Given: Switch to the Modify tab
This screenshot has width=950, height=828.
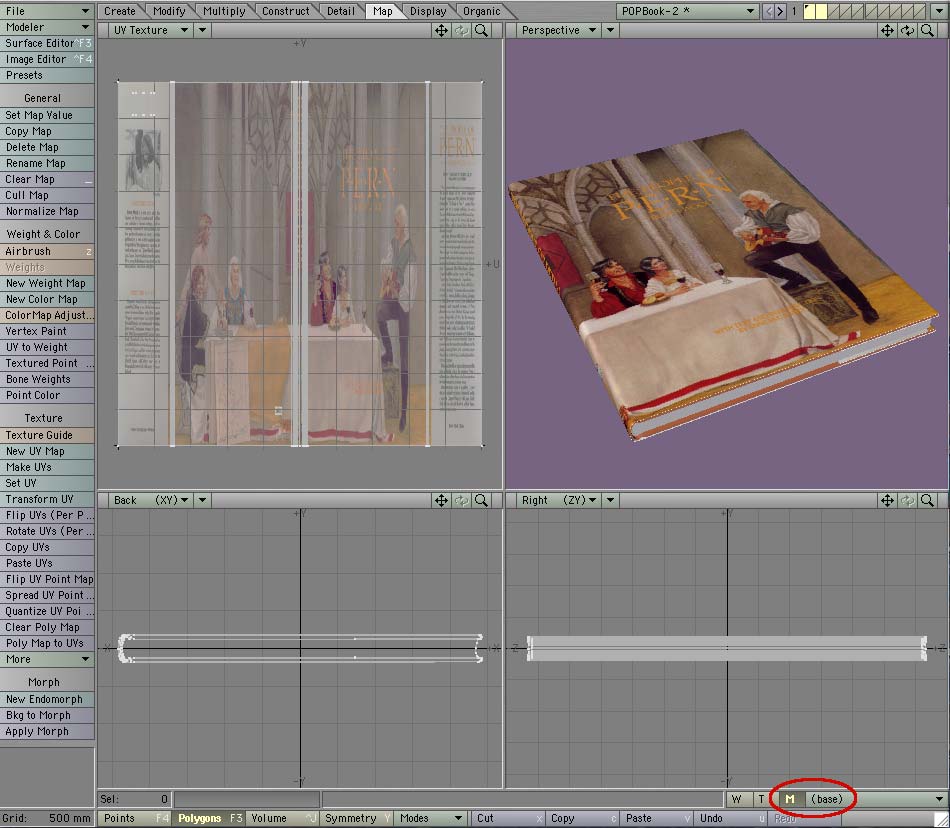Looking at the screenshot, I should pyautogui.click(x=169, y=11).
